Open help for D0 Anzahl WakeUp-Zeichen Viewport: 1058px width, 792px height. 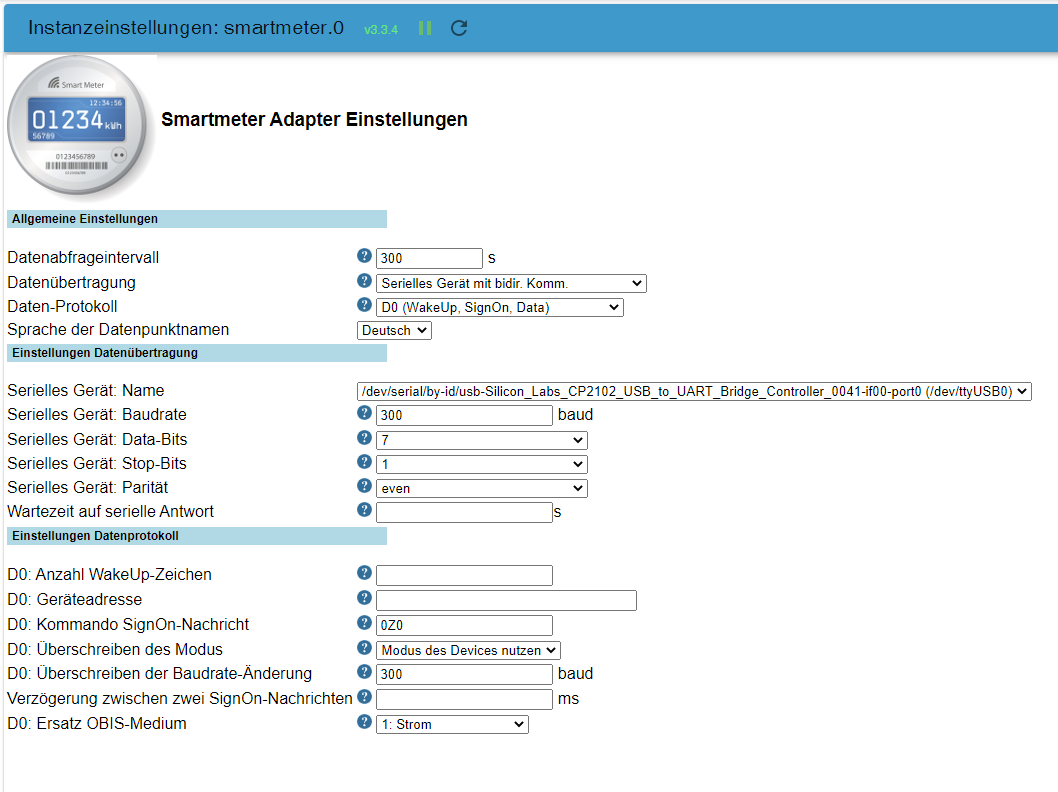(364, 573)
